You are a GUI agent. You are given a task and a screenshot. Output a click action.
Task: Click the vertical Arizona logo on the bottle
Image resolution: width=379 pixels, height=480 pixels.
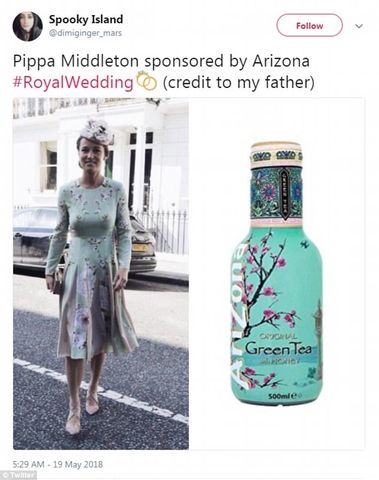tap(239, 315)
